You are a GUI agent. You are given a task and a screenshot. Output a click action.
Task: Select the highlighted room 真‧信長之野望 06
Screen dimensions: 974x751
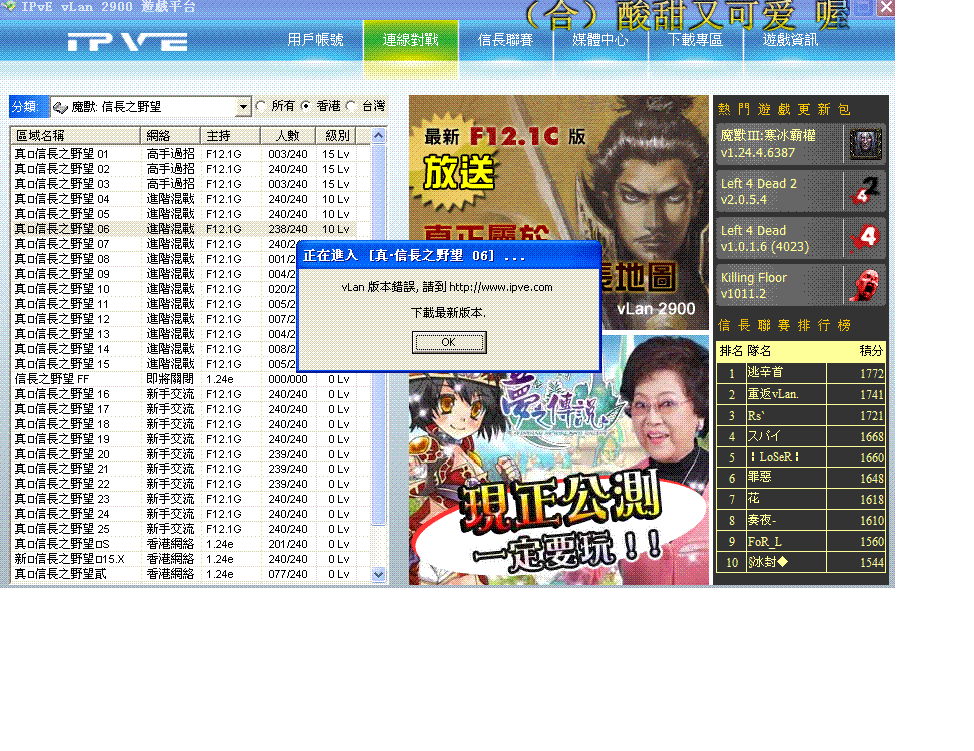tap(190, 229)
